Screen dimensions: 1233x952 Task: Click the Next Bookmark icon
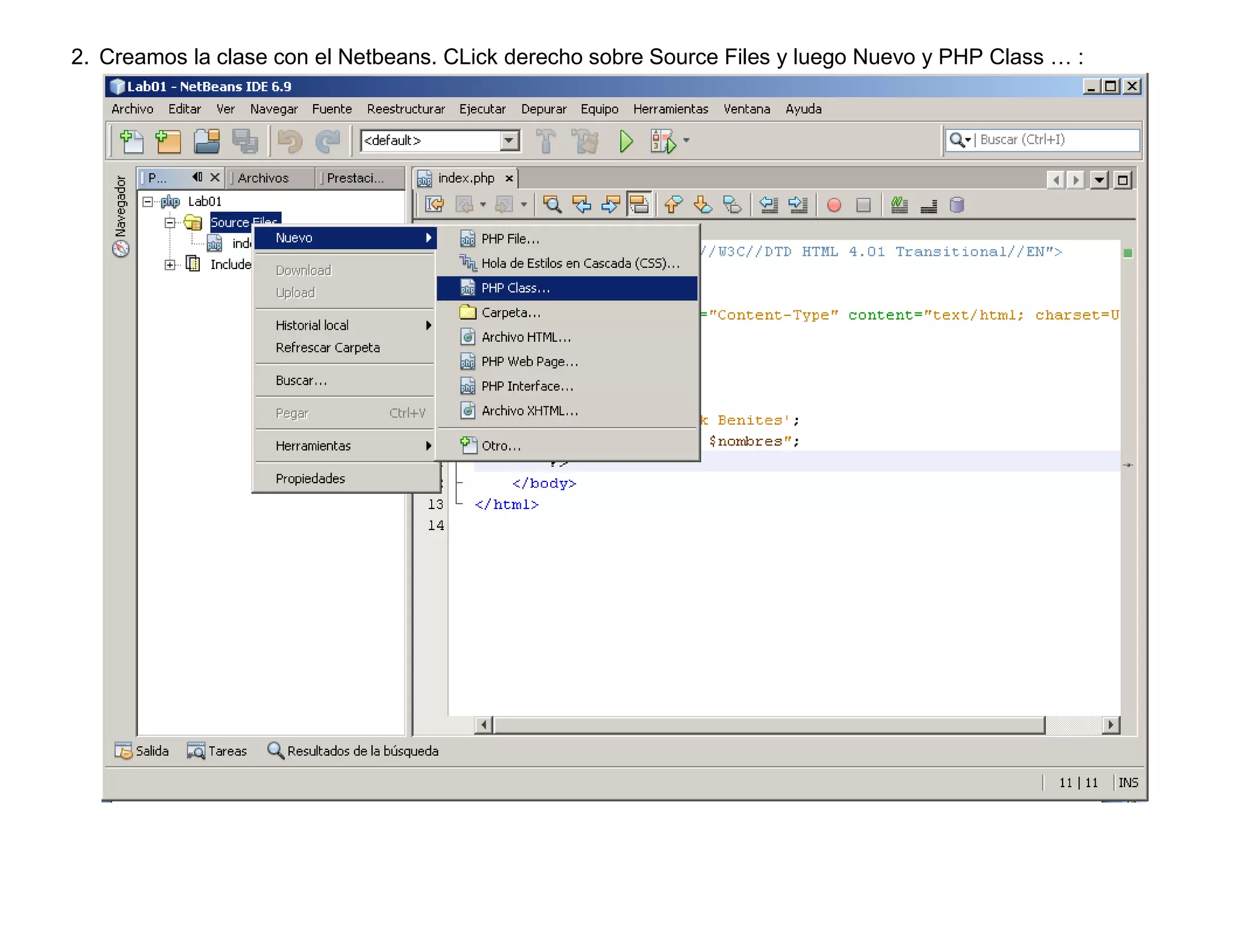pos(703,205)
